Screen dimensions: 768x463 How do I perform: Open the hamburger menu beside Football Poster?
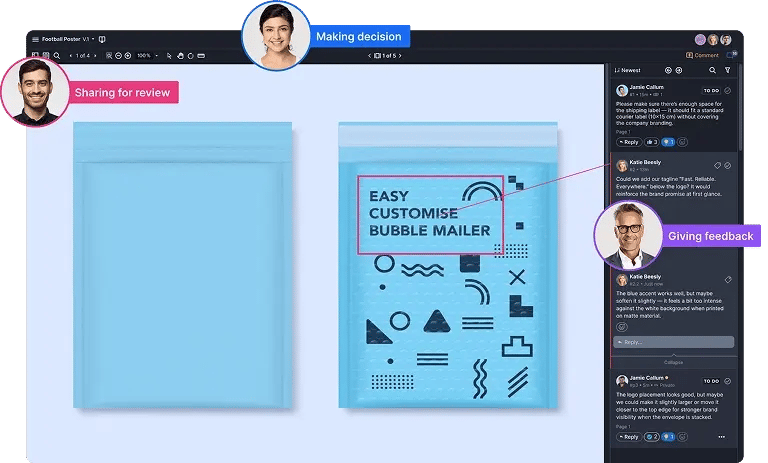(x=35, y=39)
